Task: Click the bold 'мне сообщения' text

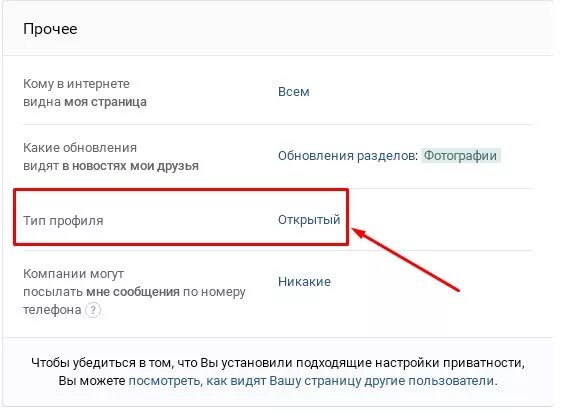Action: [x=133, y=292]
